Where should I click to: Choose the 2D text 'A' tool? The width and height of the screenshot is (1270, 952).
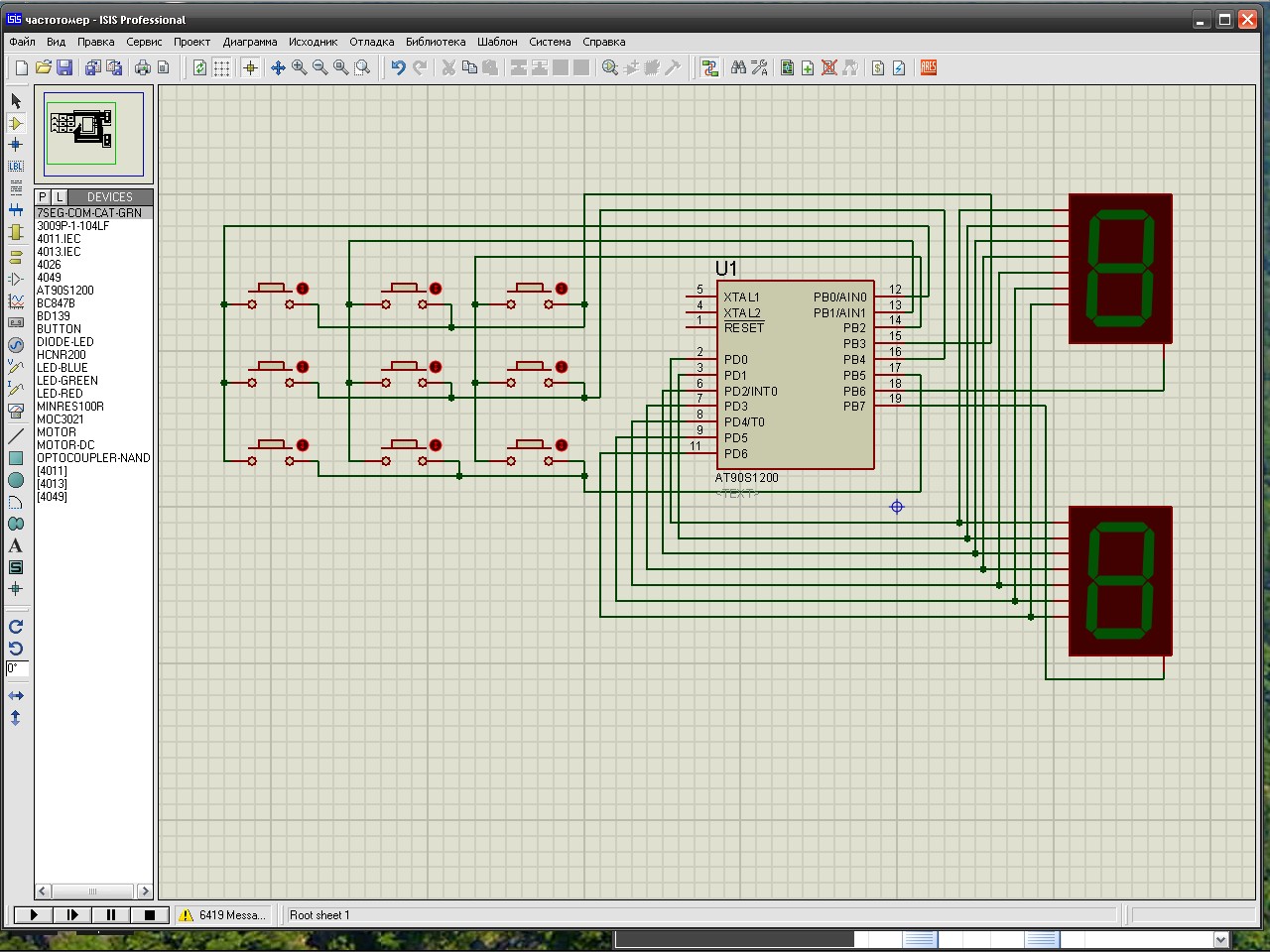pyautogui.click(x=16, y=545)
